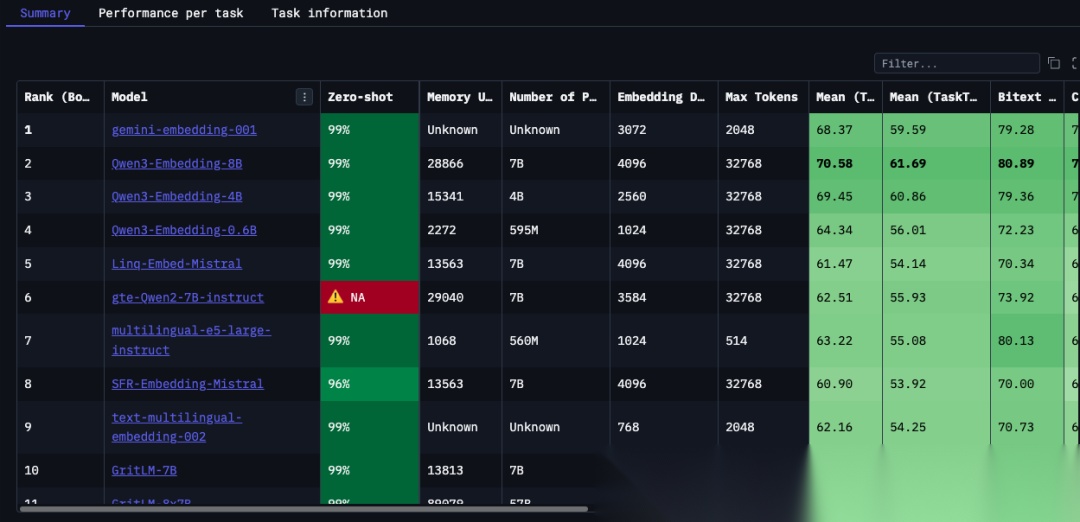The height and width of the screenshot is (522, 1080).
Task: Select task-type mean 54.25
Action: (908, 427)
